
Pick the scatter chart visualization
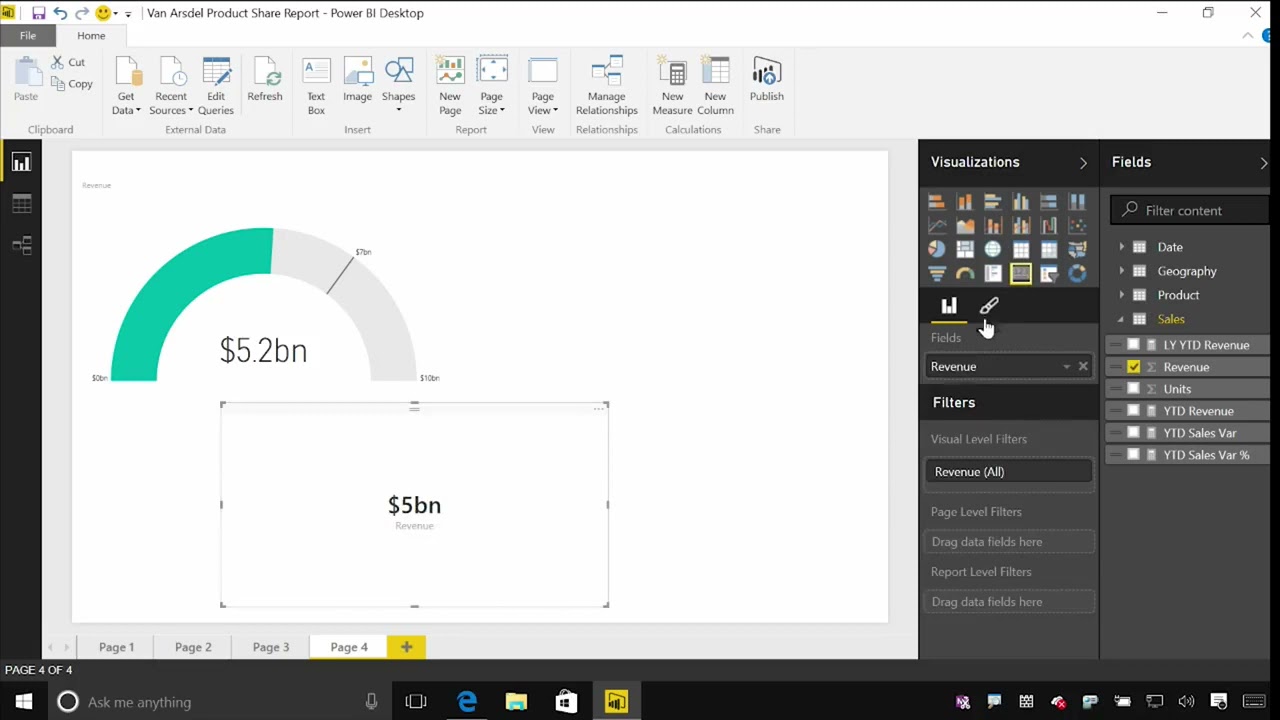click(1077, 226)
